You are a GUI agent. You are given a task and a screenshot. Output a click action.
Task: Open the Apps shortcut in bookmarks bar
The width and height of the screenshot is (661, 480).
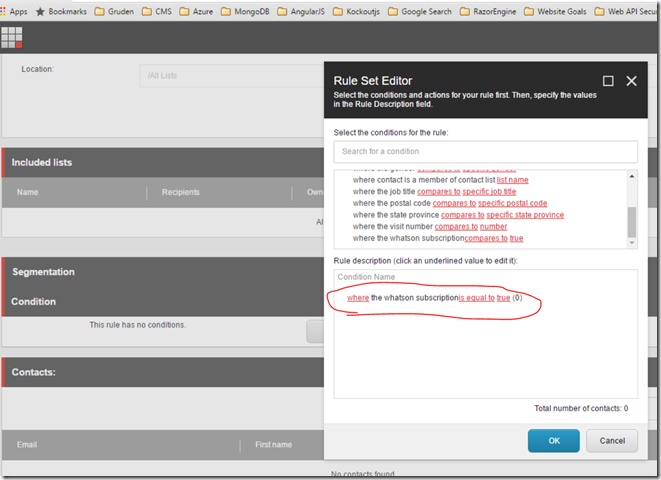14,11
